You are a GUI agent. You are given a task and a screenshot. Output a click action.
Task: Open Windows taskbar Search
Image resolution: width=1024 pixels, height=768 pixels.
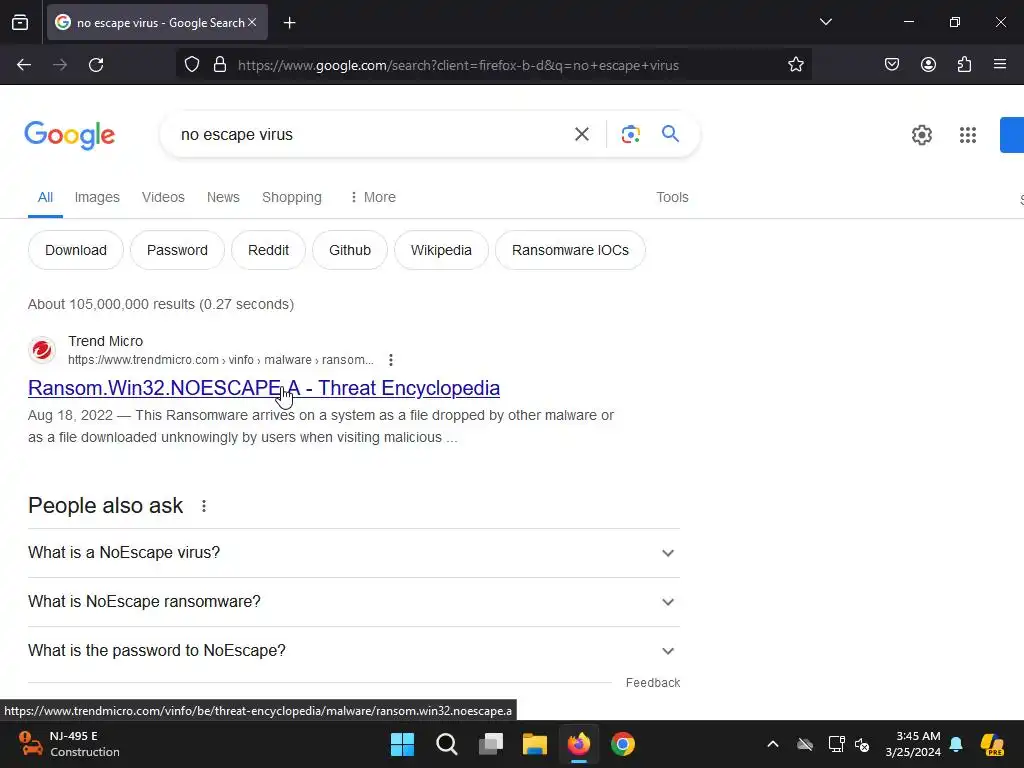click(x=447, y=744)
